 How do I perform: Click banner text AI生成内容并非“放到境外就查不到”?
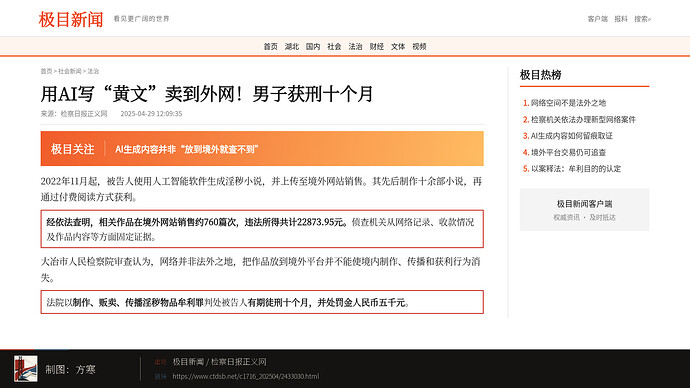pos(187,149)
